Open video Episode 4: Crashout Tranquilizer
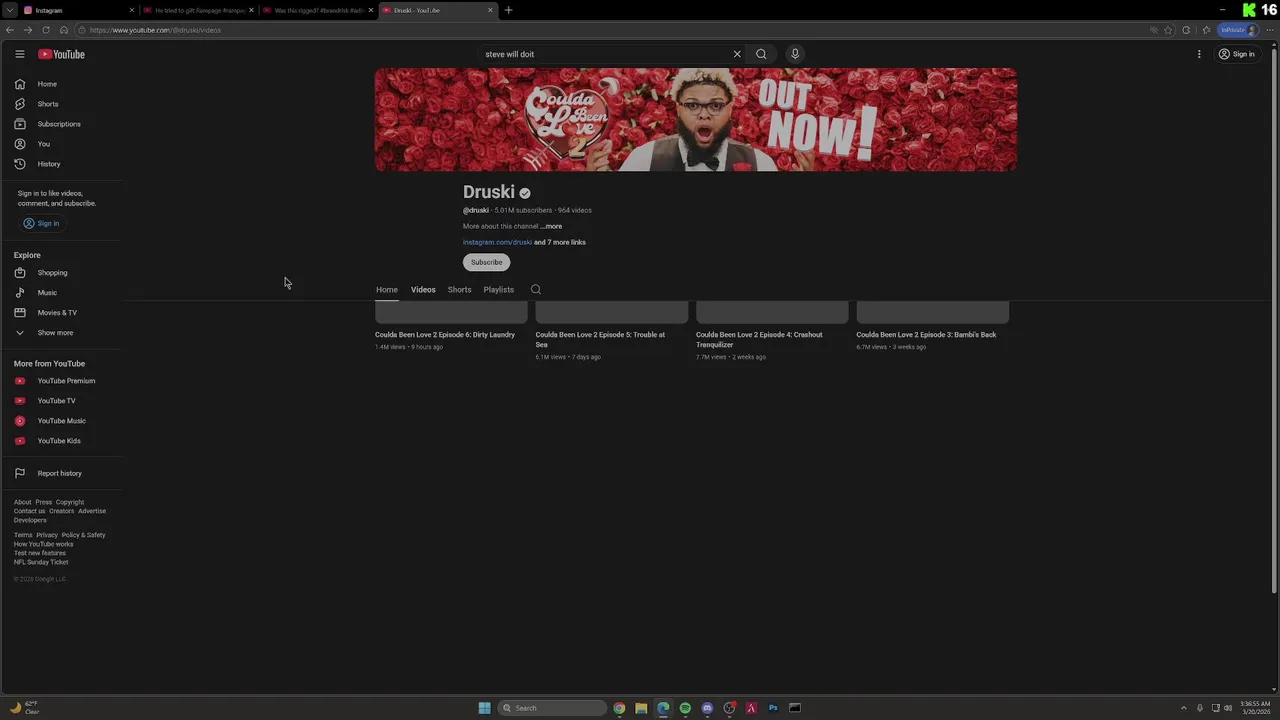Image resolution: width=1280 pixels, height=720 pixels. click(759, 340)
